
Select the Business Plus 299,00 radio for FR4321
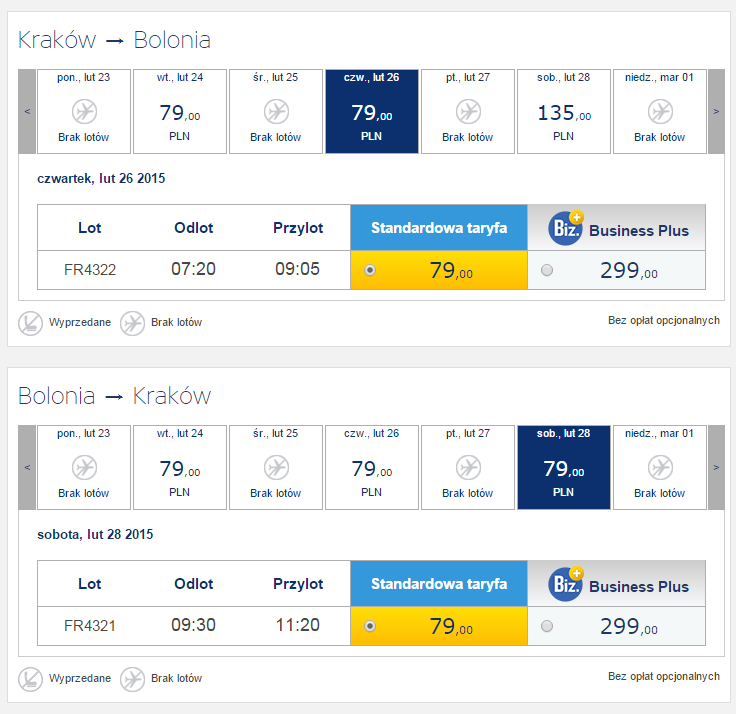coord(546,626)
